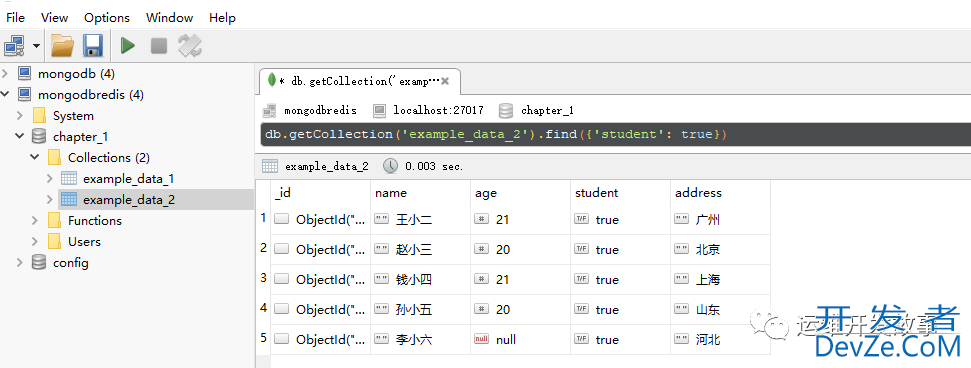The image size is (971, 368).
Task: Select the student true cell in row 2
Action: pyautogui.click(x=620, y=250)
